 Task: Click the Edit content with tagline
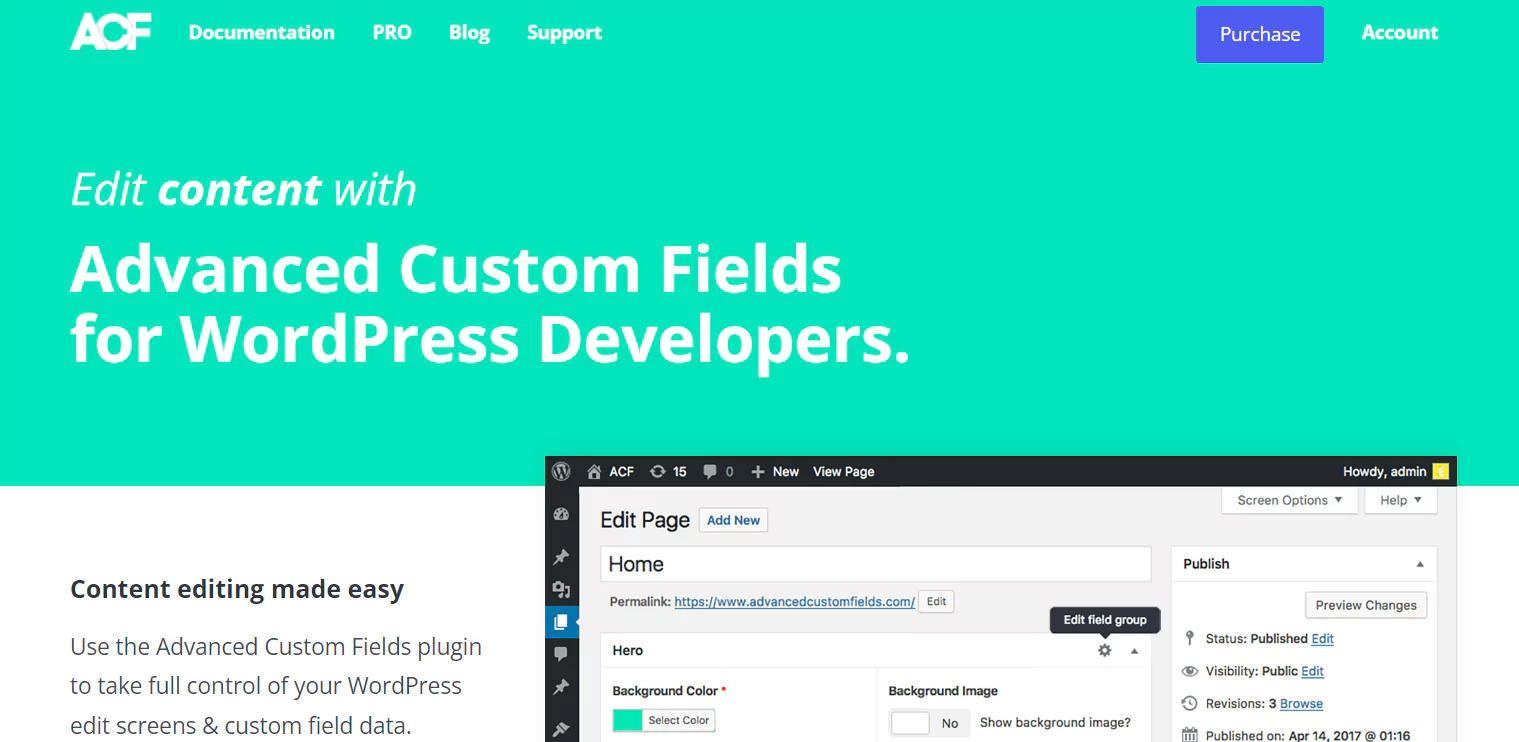click(x=243, y=189)
